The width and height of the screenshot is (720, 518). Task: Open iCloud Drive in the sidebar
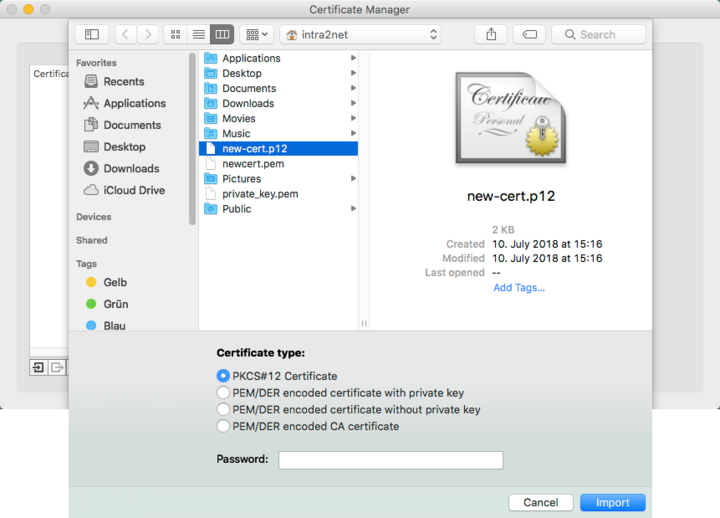click(124, 190)
